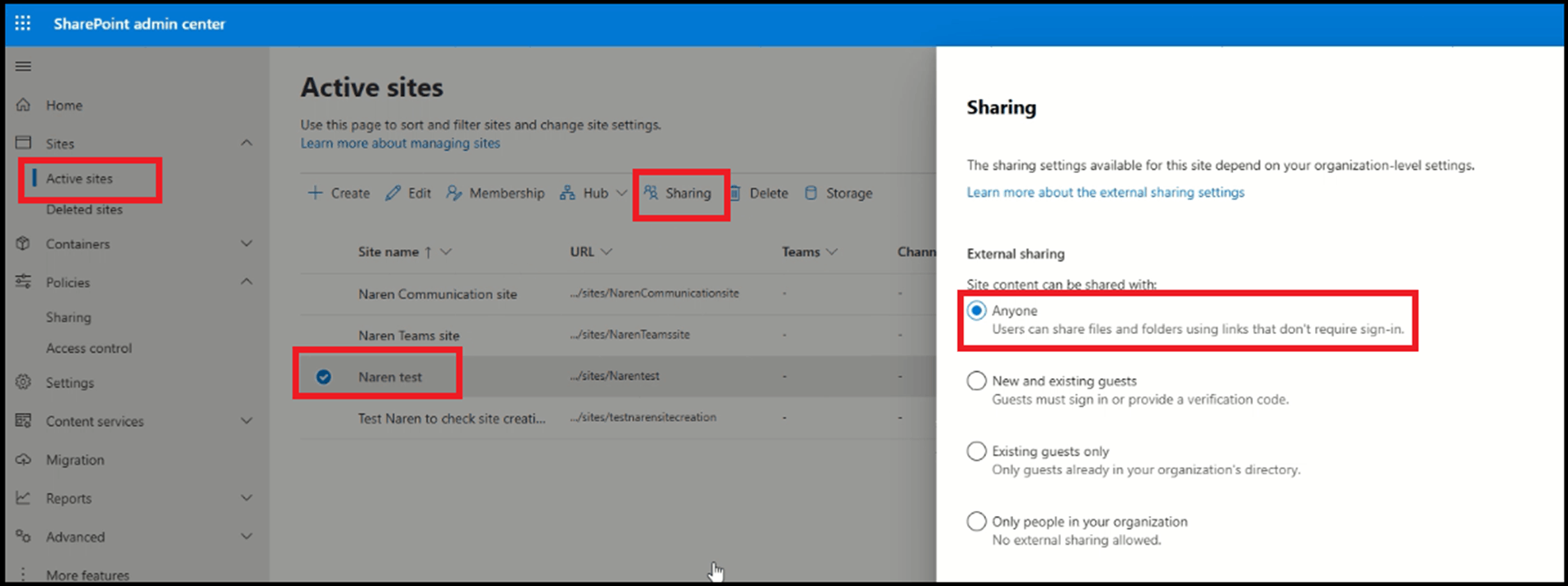The width and height of the screenshot is (1568, 586).
Task: Select New and existing guests option
Action: pyautogui.click(x=976, y=381)
